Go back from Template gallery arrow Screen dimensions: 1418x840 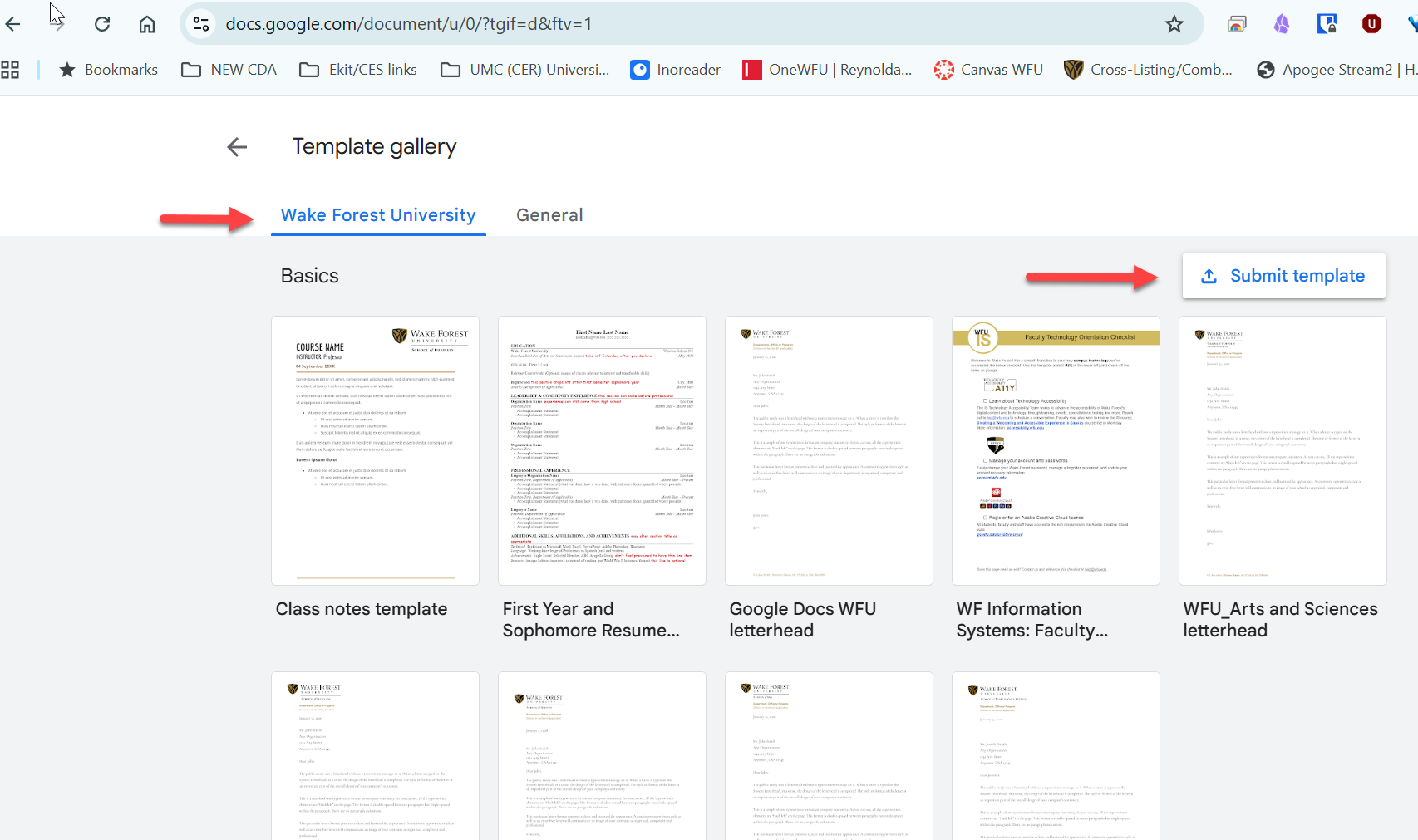(x=237, y=147)
